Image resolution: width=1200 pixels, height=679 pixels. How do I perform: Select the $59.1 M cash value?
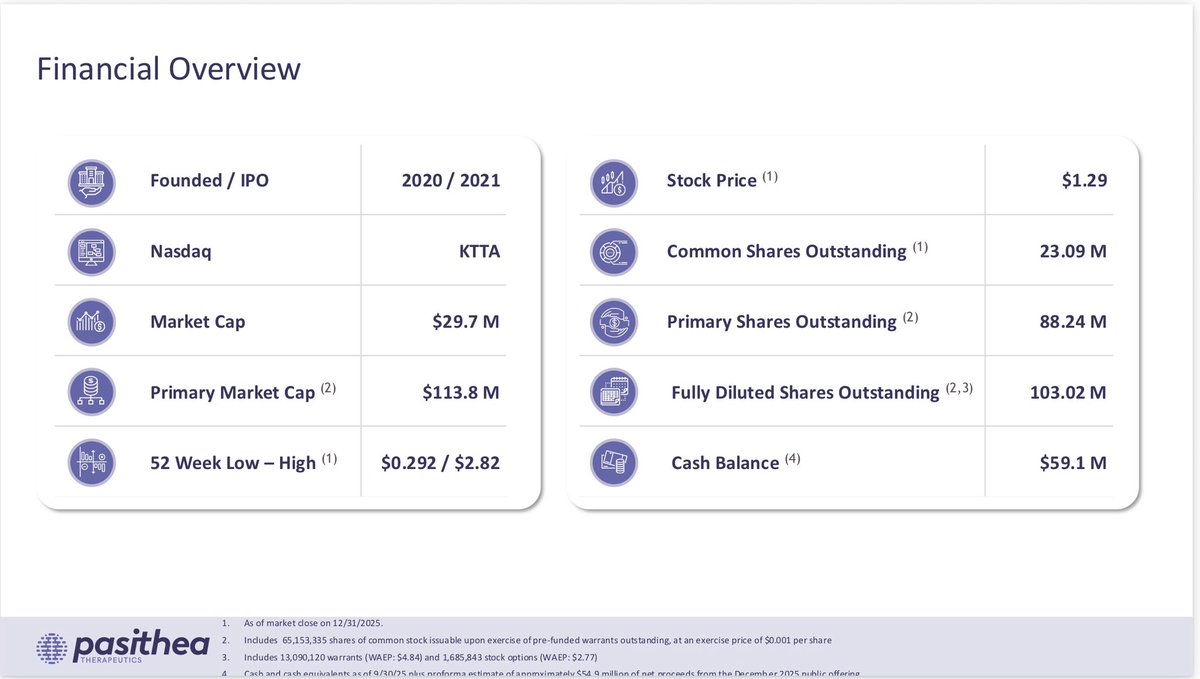click(x=1073, y=462)
